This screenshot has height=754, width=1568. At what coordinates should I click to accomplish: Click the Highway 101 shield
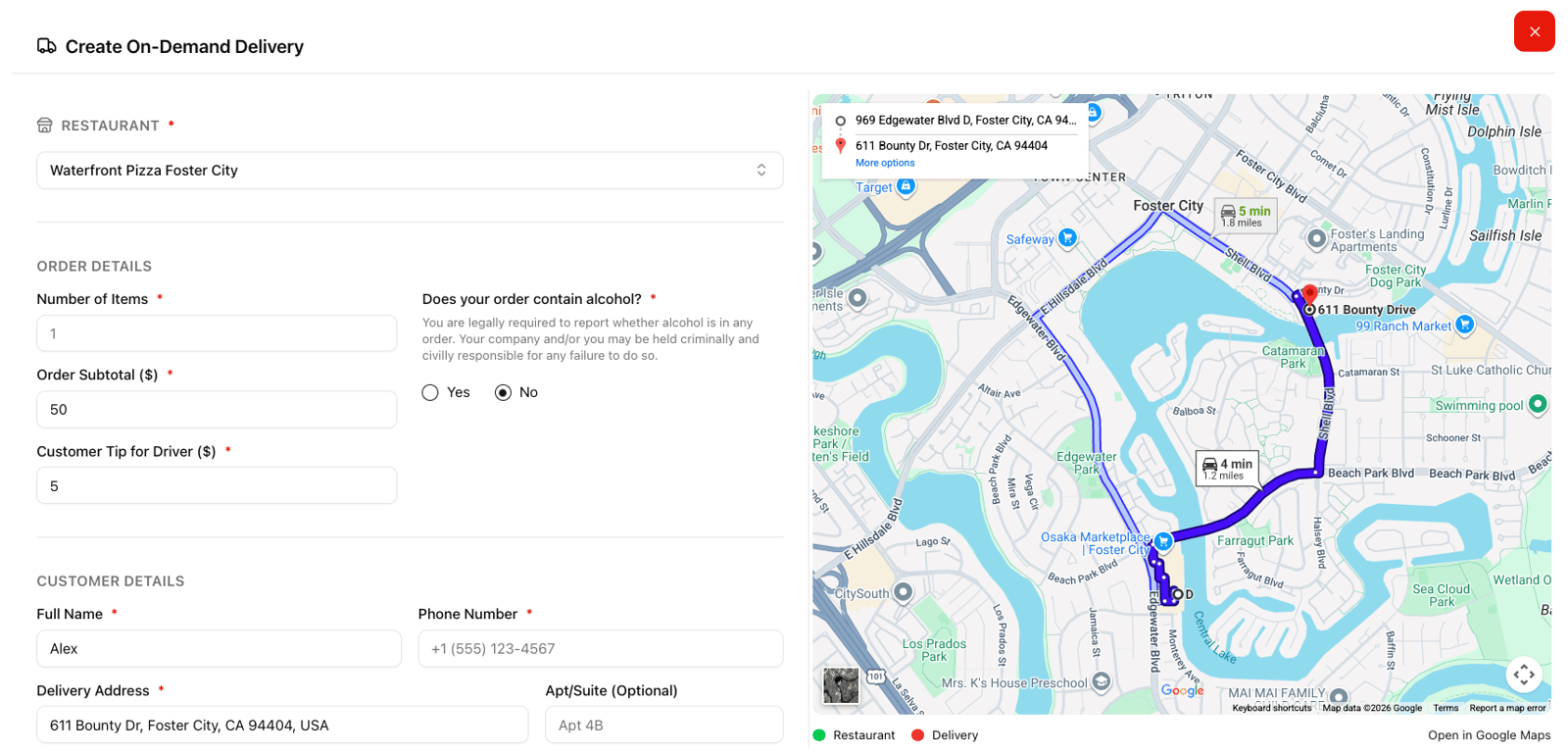pyautogui.click(x=875, y=677)
